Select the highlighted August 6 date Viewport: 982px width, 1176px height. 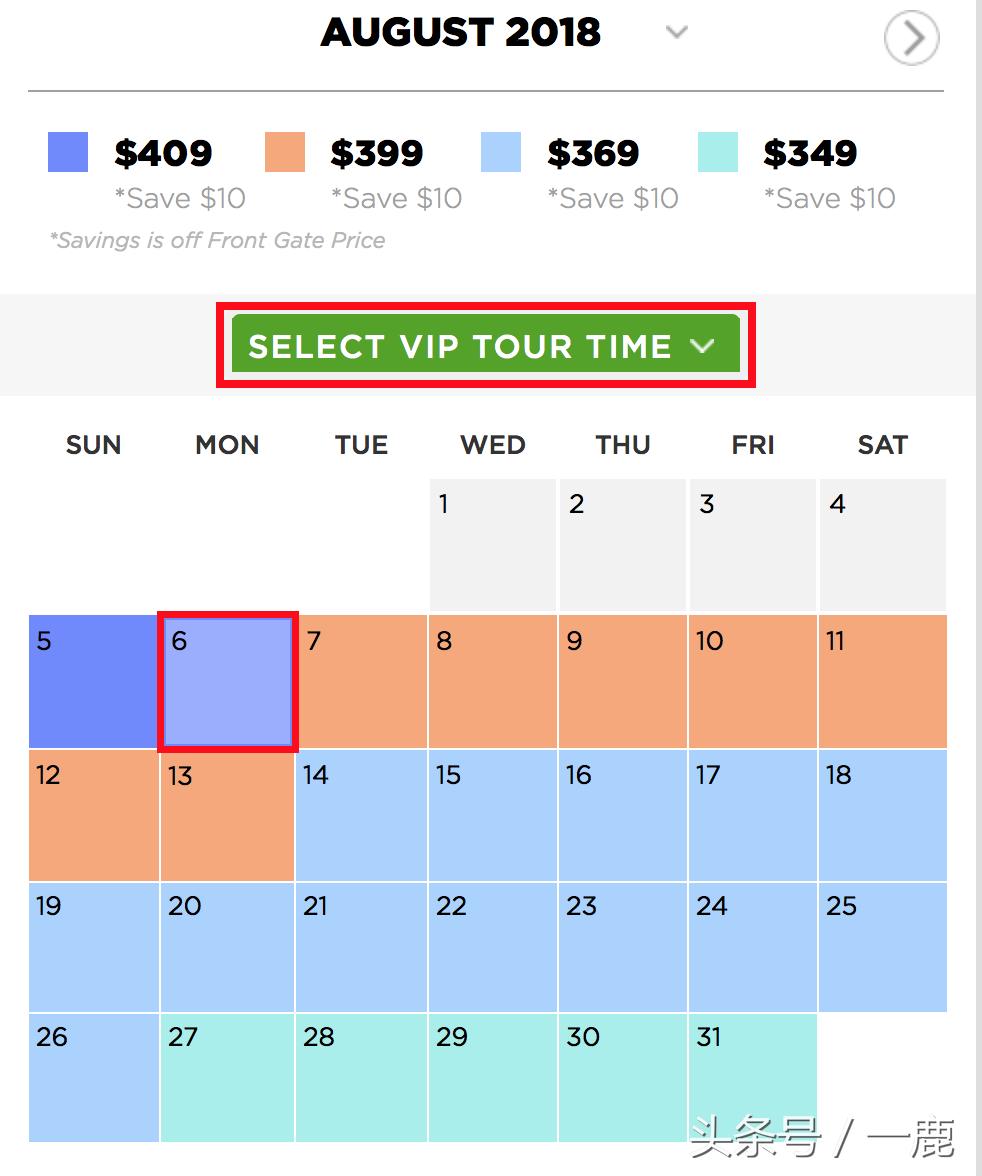coord(228,681)
